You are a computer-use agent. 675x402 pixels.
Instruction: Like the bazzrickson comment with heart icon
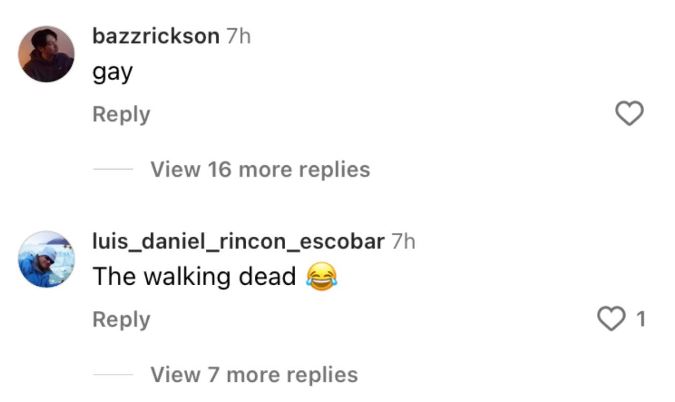pos(629,113)
